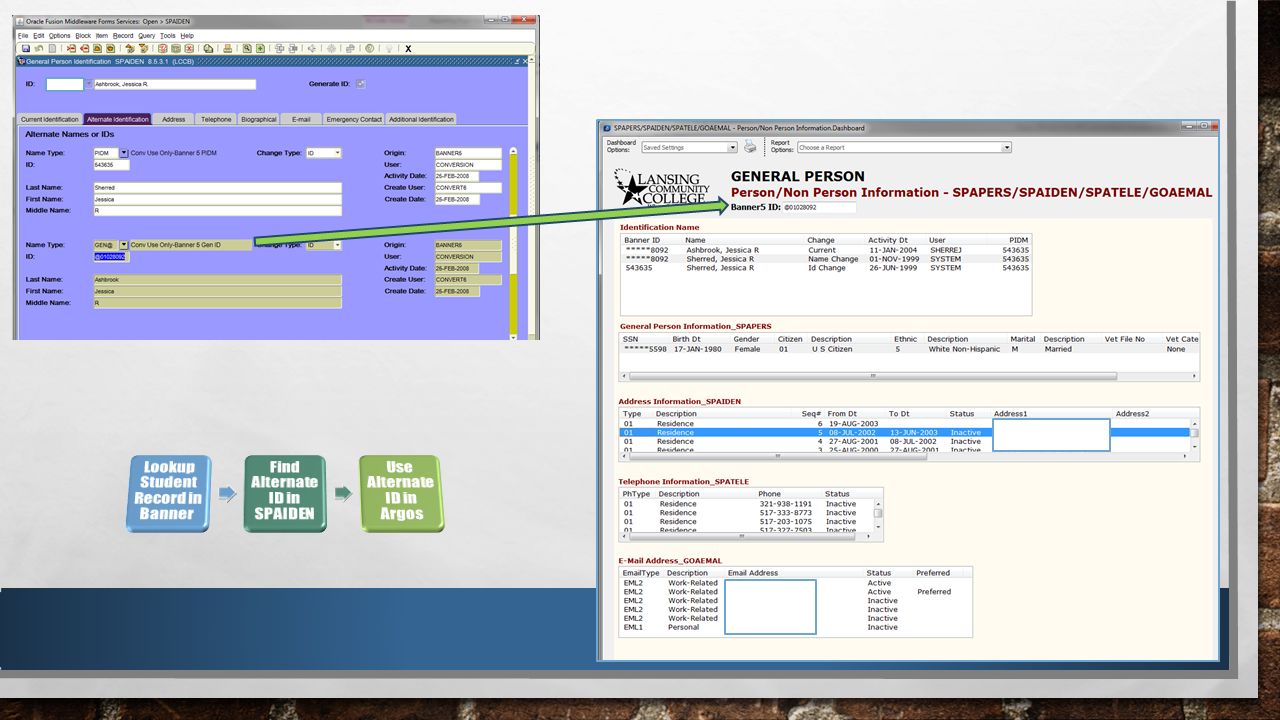1280x720 pixels.
Task: Open the Help menu in Oracle Forms
Action: click(x=187, y=35)
